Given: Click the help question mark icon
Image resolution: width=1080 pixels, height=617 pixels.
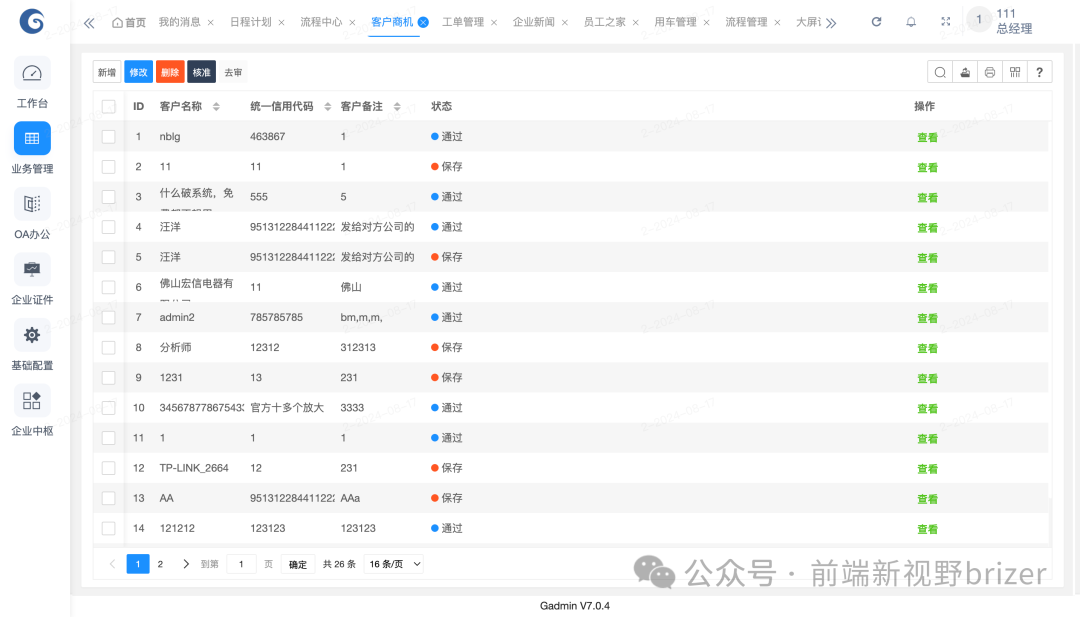Looking at the screenshot, I should pyautogui.click(x=1038, y=71).
